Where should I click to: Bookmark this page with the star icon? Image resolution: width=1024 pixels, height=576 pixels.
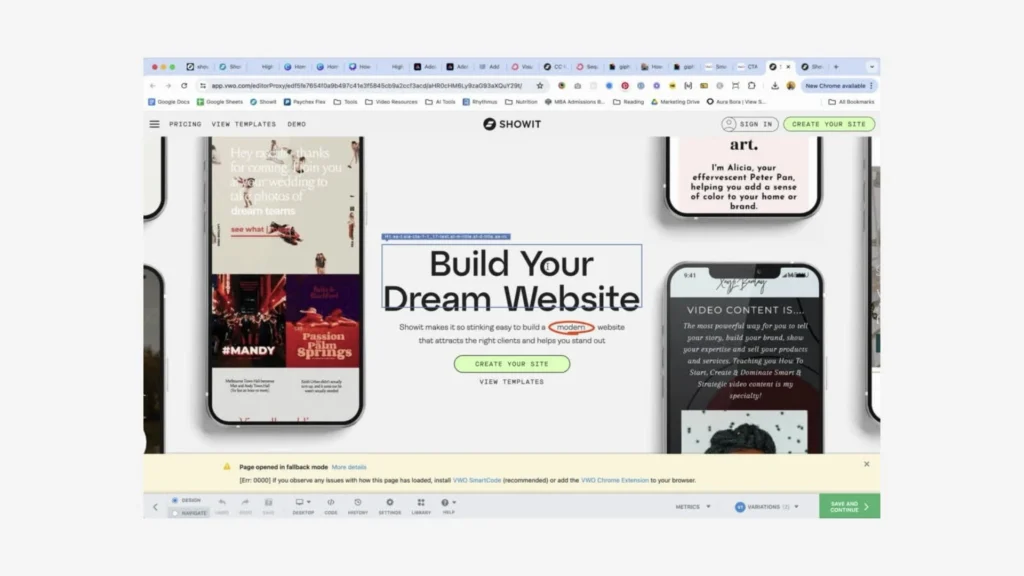coord(540,86)
